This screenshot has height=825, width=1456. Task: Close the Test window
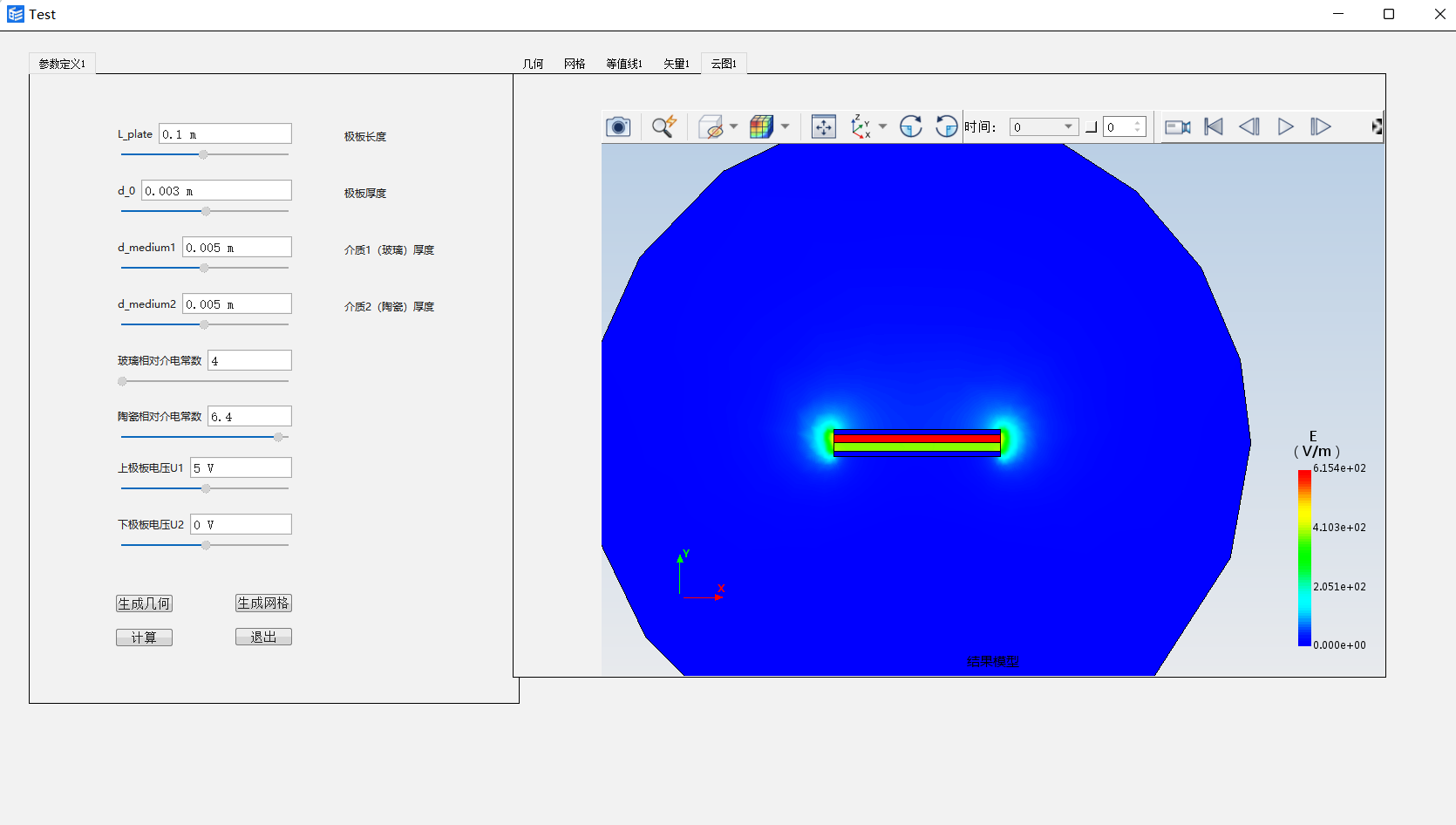coord(1439,14)
